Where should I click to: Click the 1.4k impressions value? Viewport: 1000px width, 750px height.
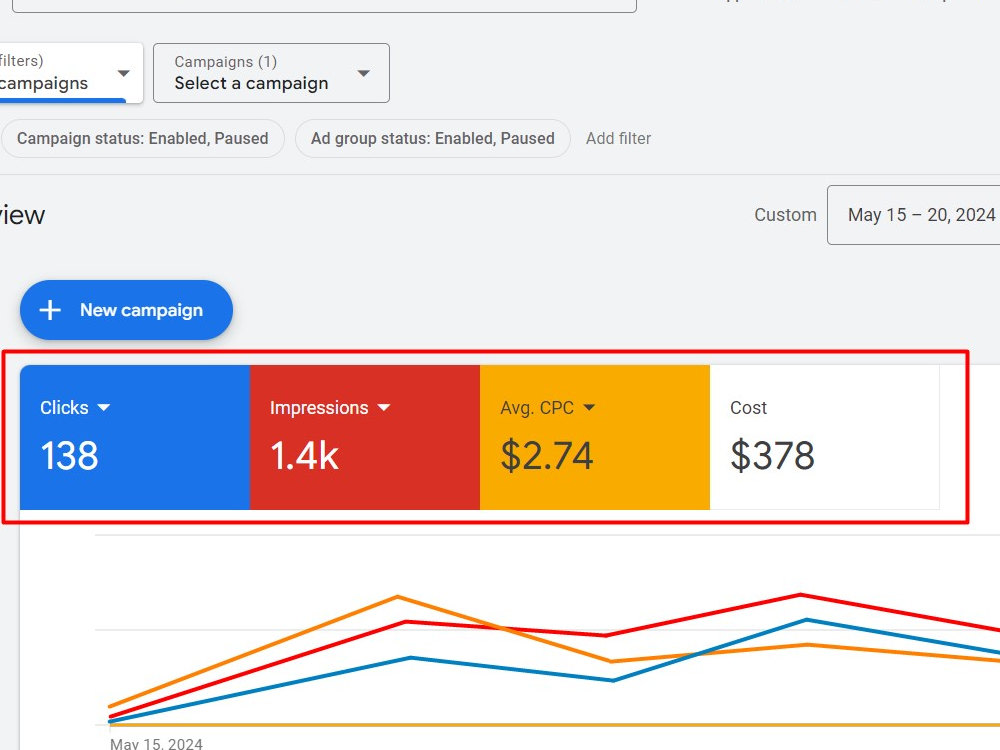[304, 455]
